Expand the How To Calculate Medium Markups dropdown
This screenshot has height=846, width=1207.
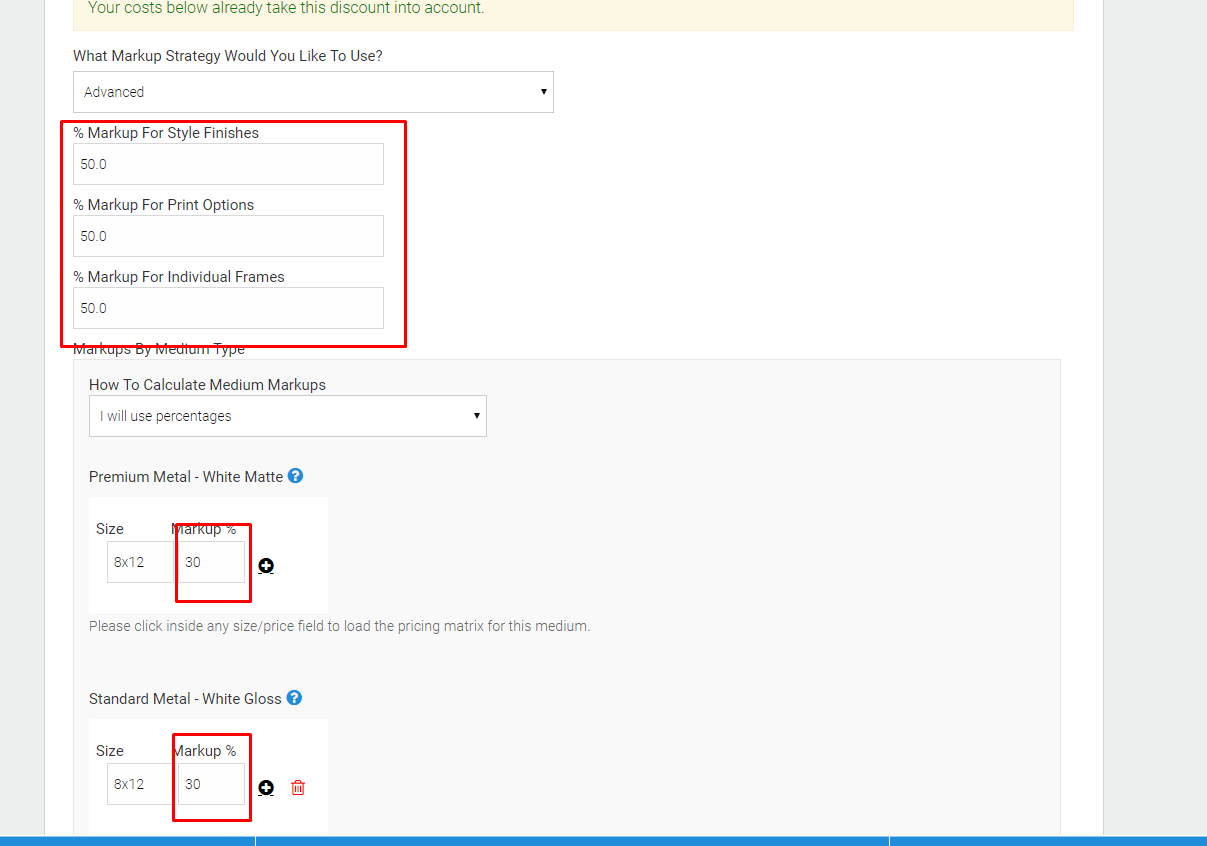click(x=287, y=416)
